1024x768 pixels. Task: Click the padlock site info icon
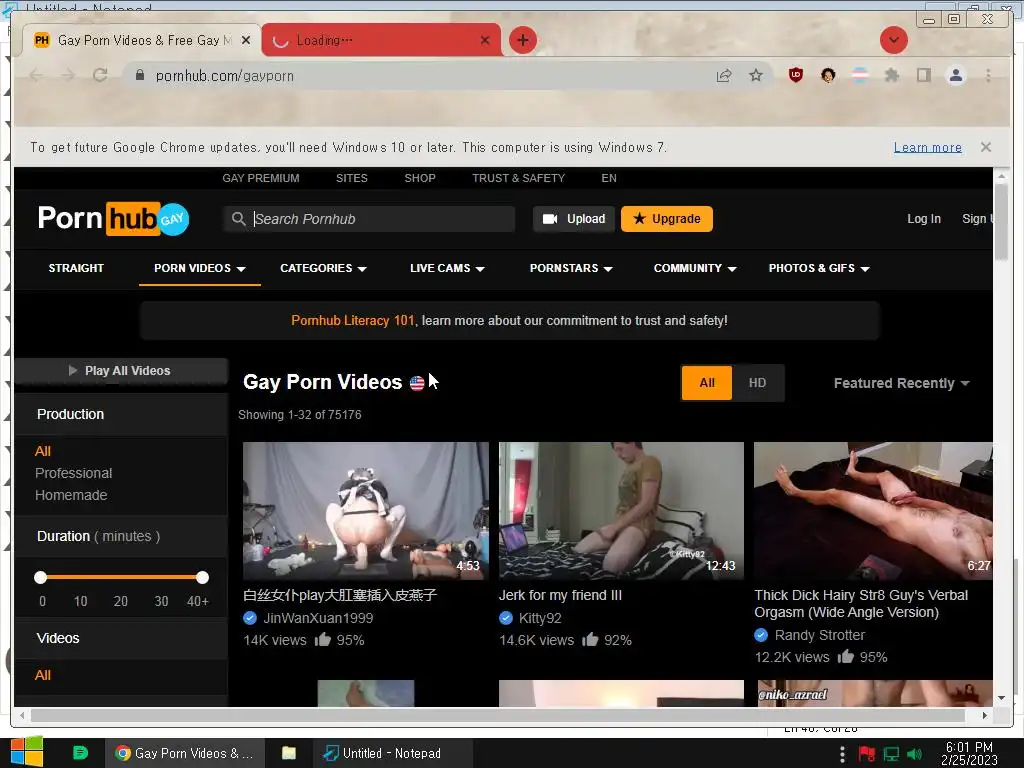(x=139, y=75)
